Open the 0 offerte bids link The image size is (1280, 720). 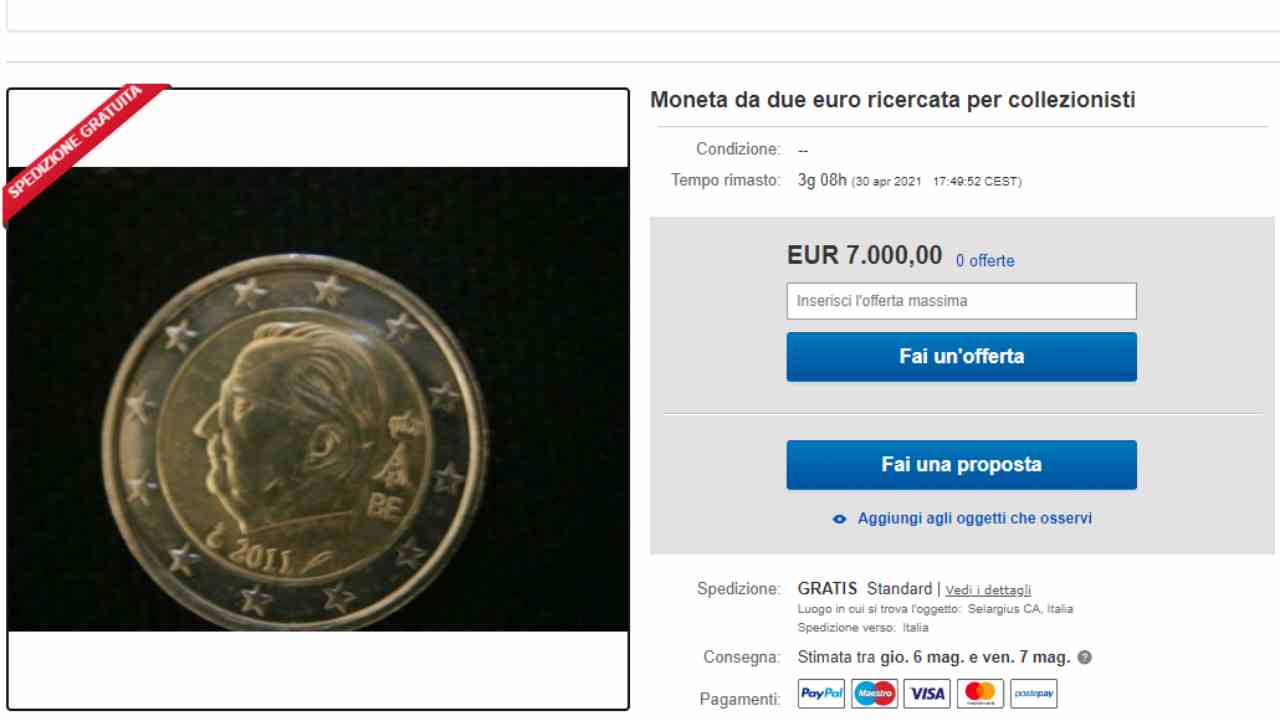tap(985, 261)
